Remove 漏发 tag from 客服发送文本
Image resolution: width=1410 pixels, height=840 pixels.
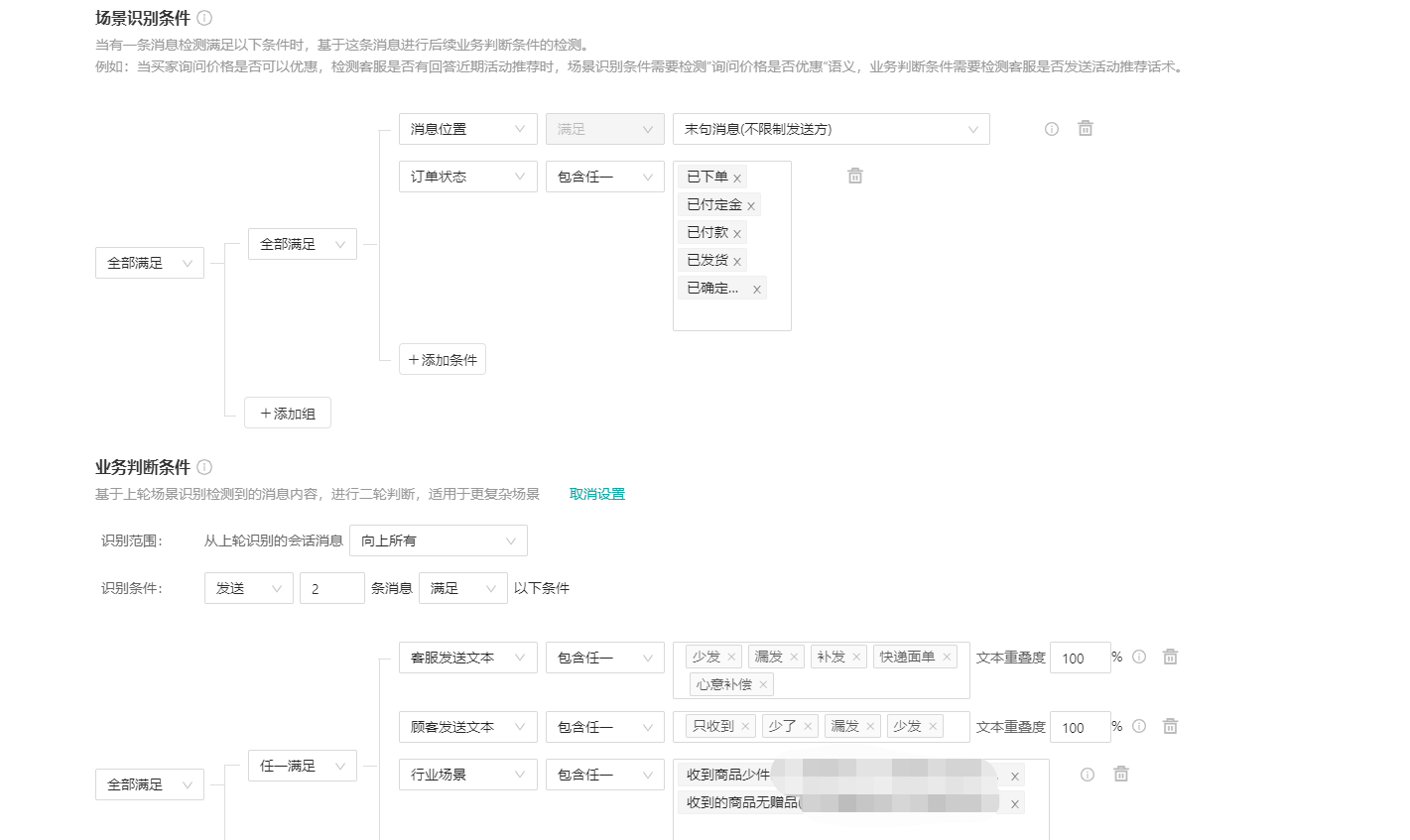click(x=794, y=657)
